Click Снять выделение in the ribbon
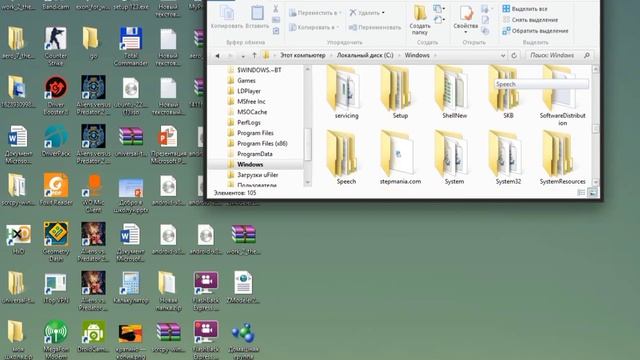640x360 pixels. (530, 20)
